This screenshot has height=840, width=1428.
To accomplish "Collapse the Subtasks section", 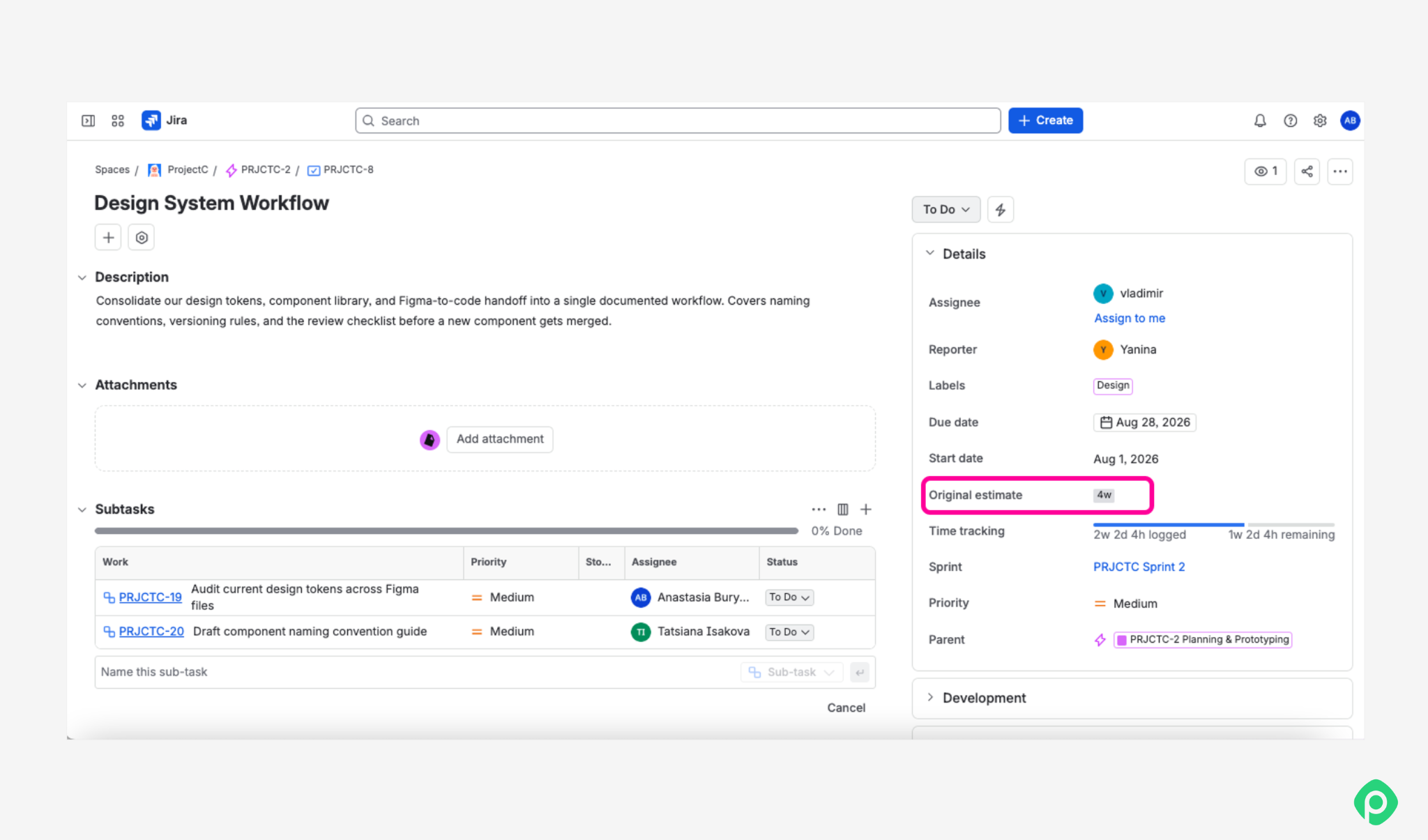I will point(82,510).
